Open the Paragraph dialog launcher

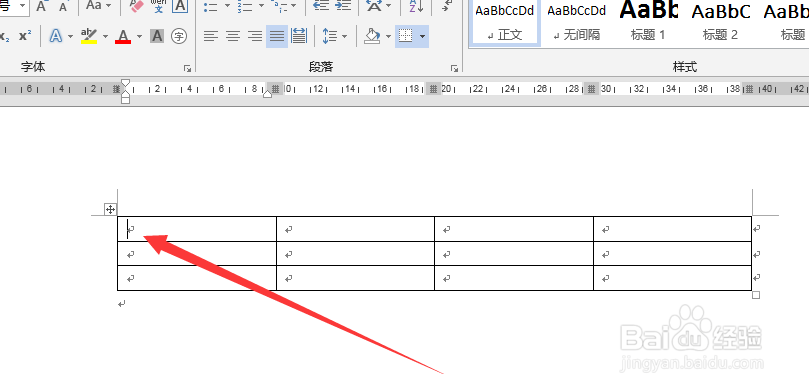click(454, 68)
